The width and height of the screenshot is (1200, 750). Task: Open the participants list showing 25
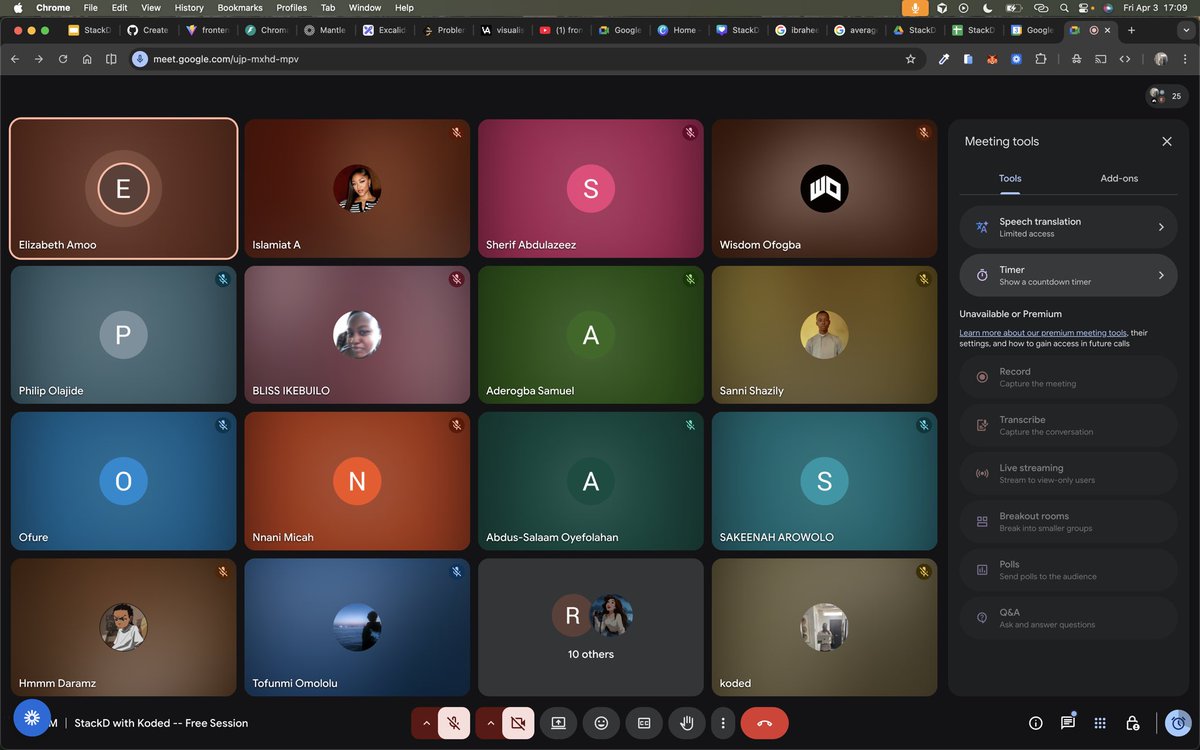pyautogui.click(x=1166, y=96)
